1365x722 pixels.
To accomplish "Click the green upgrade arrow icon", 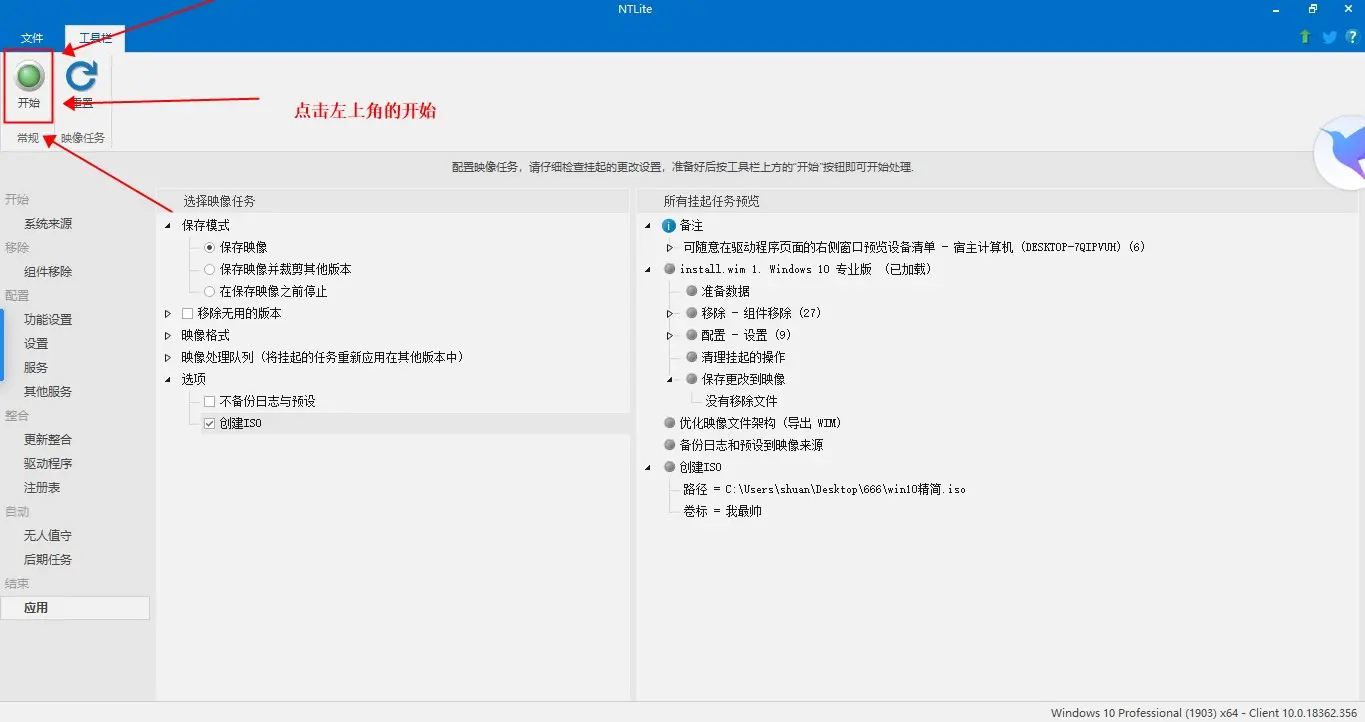I will pos(1305,37).
